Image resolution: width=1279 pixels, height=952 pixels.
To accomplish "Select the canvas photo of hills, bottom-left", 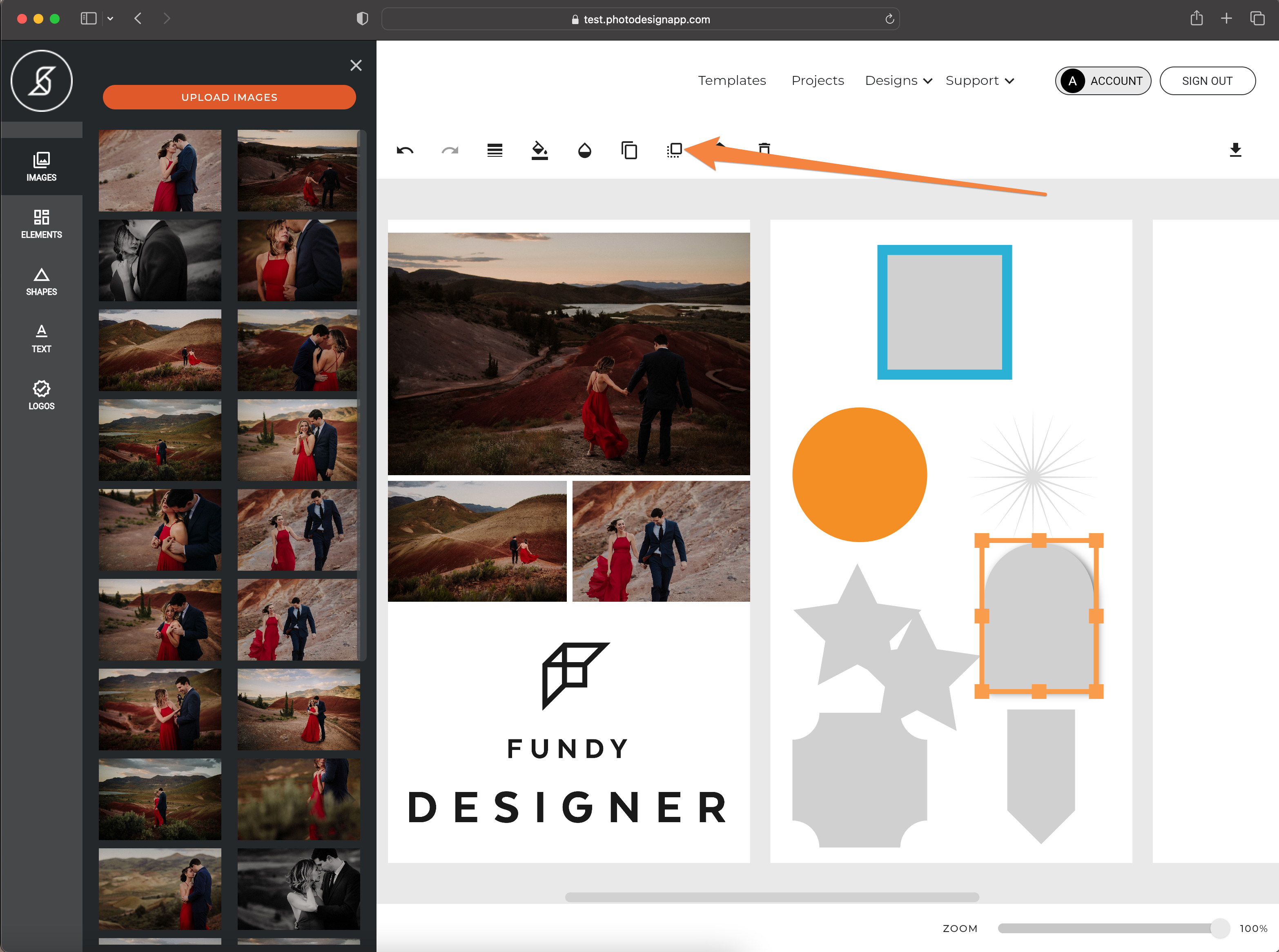I will (477, 541).
